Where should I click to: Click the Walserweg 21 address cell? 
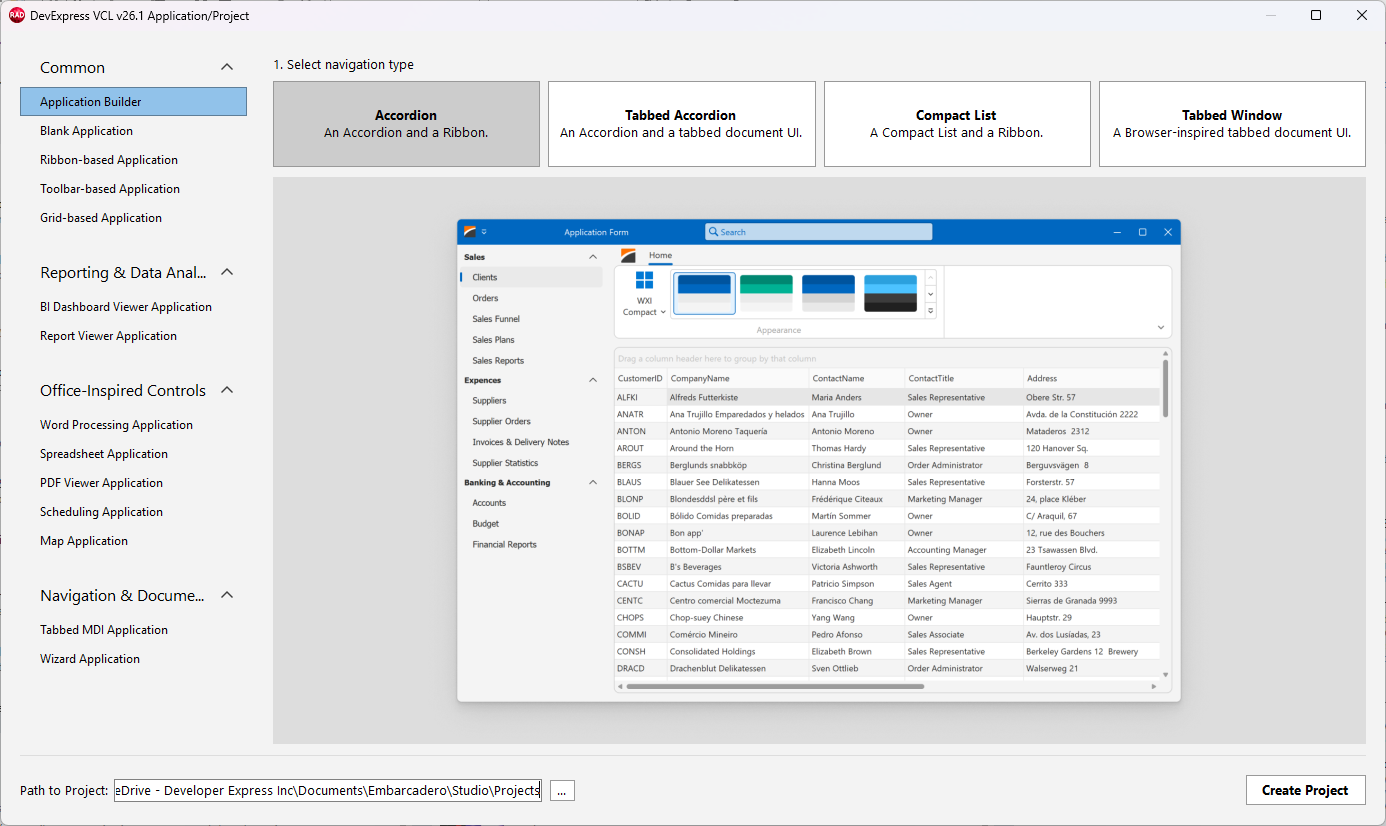(x=1092, y=668)
